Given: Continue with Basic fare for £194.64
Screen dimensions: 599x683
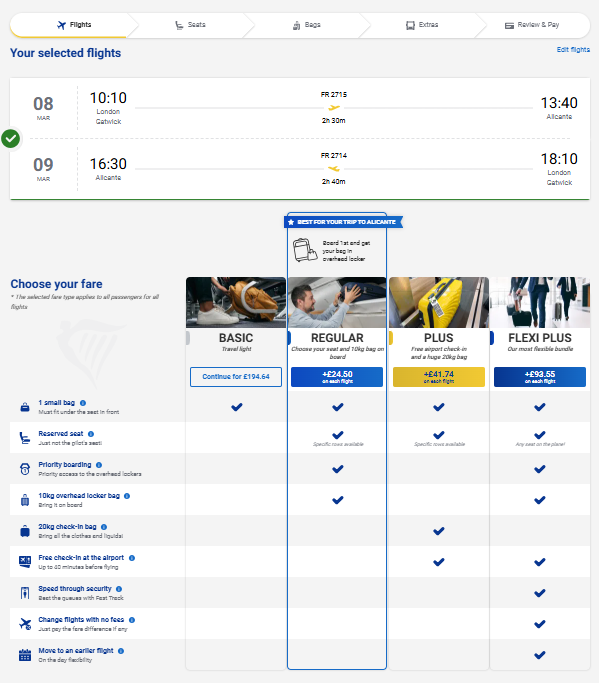Looking at the screenshot, I should pyautogui.click(x=236, y=377).
